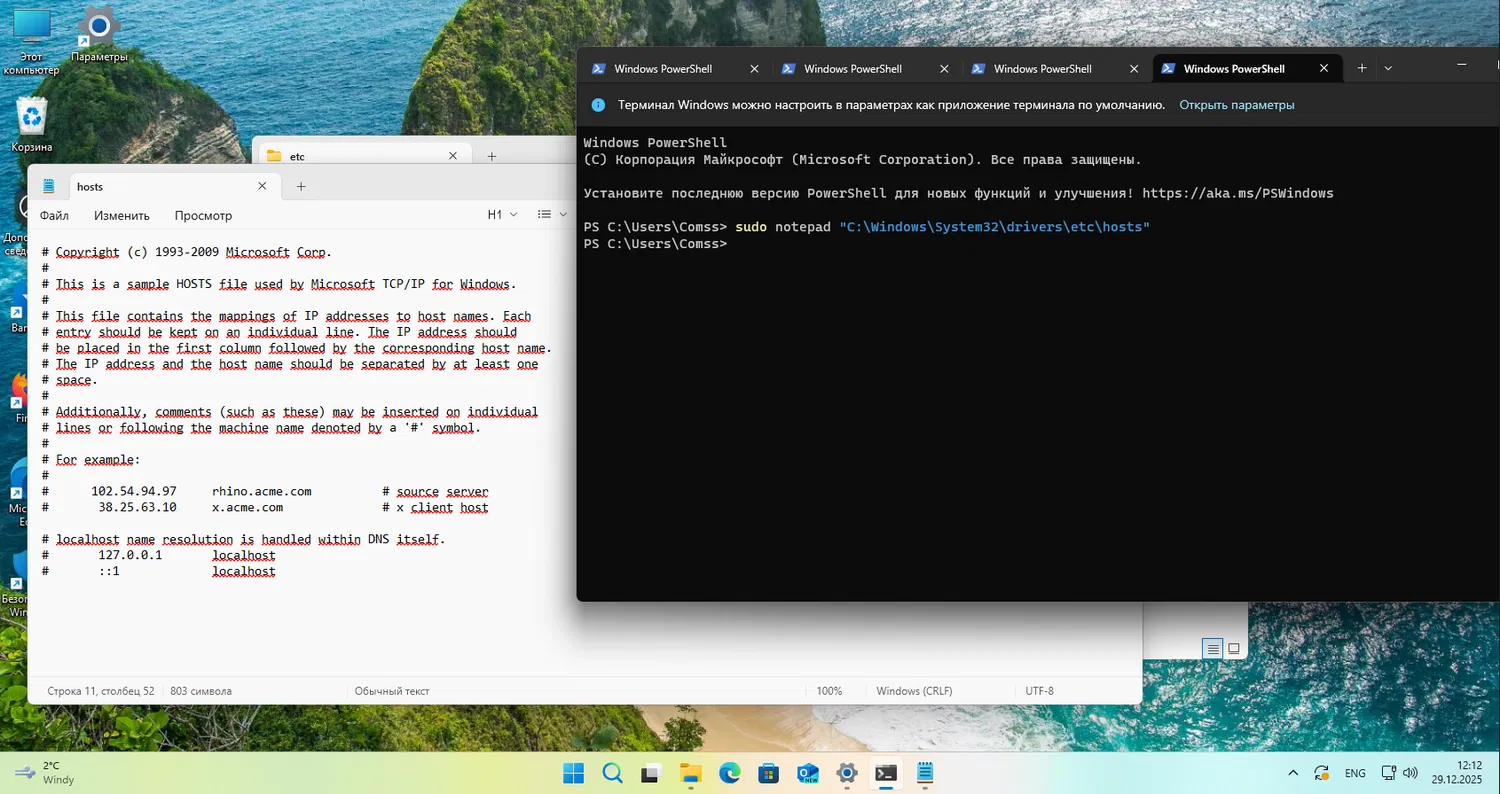Click the https://aka.ms/PSWindows URL in terminal
The image size is (1500, 794).
click(x=1238, y=193)
